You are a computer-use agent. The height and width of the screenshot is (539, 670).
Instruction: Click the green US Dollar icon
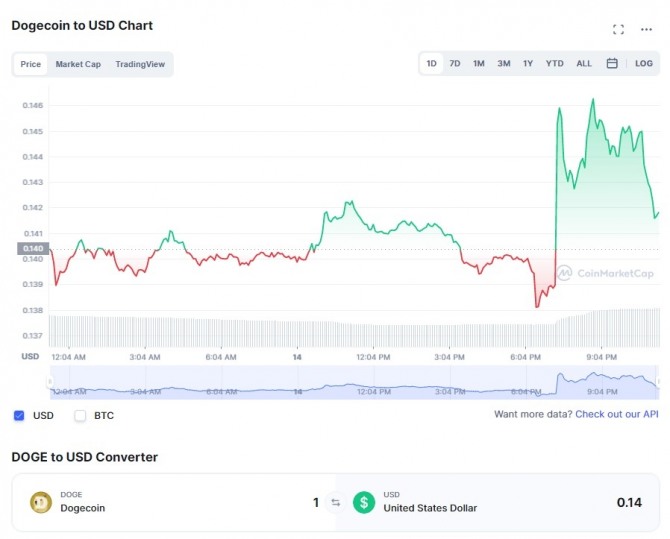pyautogui.click(x=364, y=502)
